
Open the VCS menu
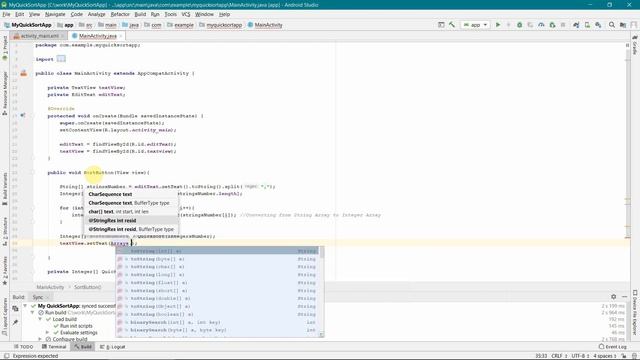[186, 14]
